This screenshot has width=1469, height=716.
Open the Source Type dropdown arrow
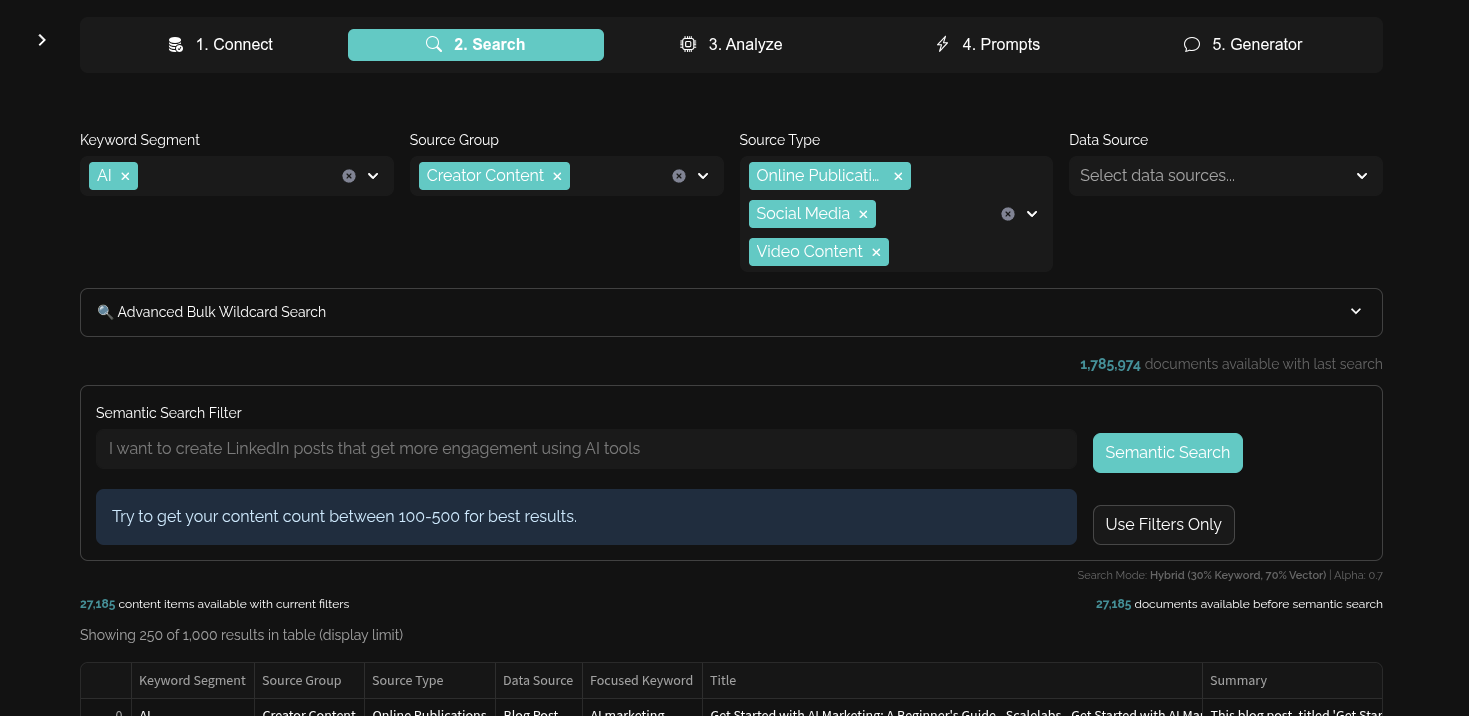[1032, 214]
